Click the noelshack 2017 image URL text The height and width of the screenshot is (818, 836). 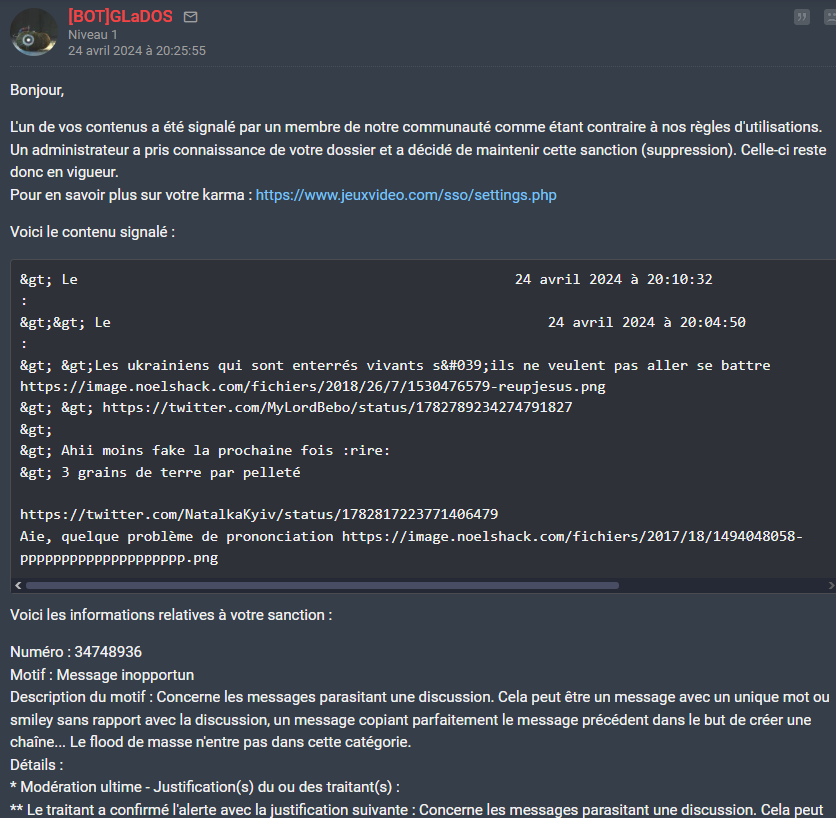[572, 537]
